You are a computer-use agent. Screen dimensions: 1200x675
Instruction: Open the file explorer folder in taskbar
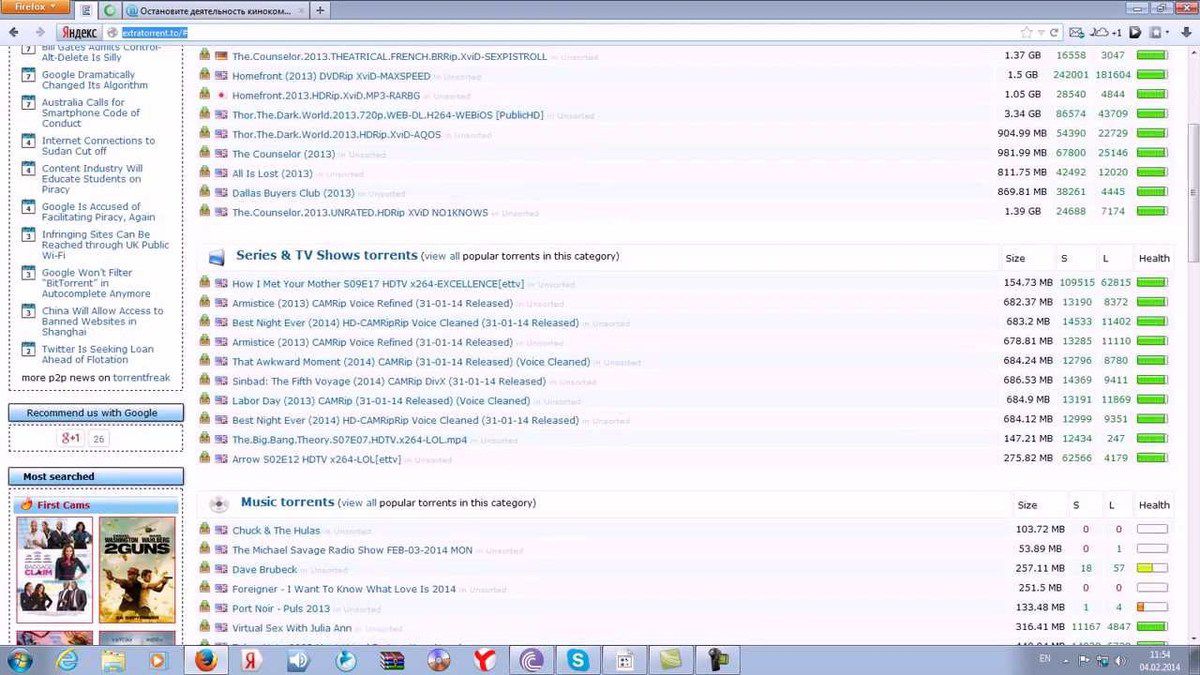tap(113, 660)
